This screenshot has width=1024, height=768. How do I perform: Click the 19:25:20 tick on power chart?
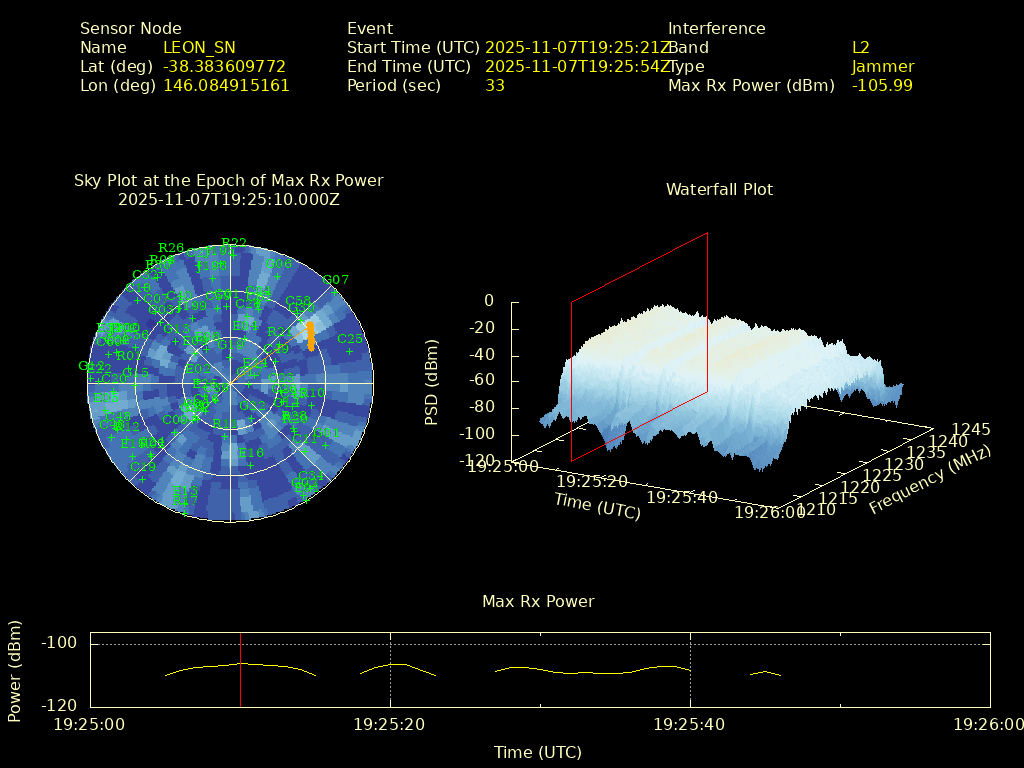tap(390, 723)
